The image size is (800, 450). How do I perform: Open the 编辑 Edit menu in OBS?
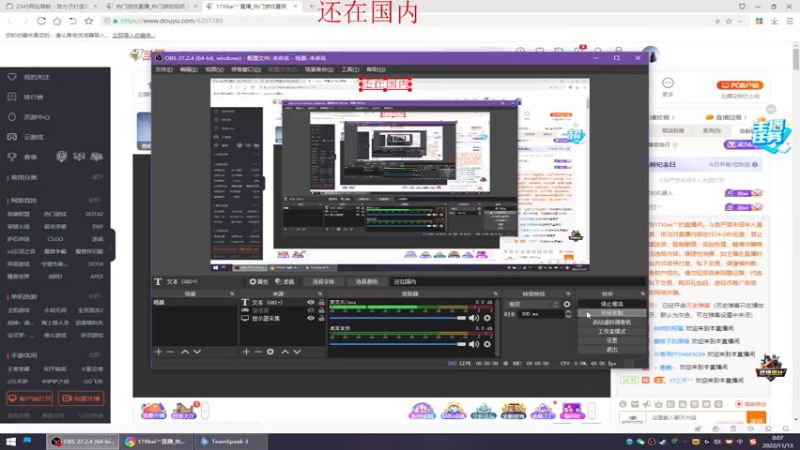click(x=188, y=69)
